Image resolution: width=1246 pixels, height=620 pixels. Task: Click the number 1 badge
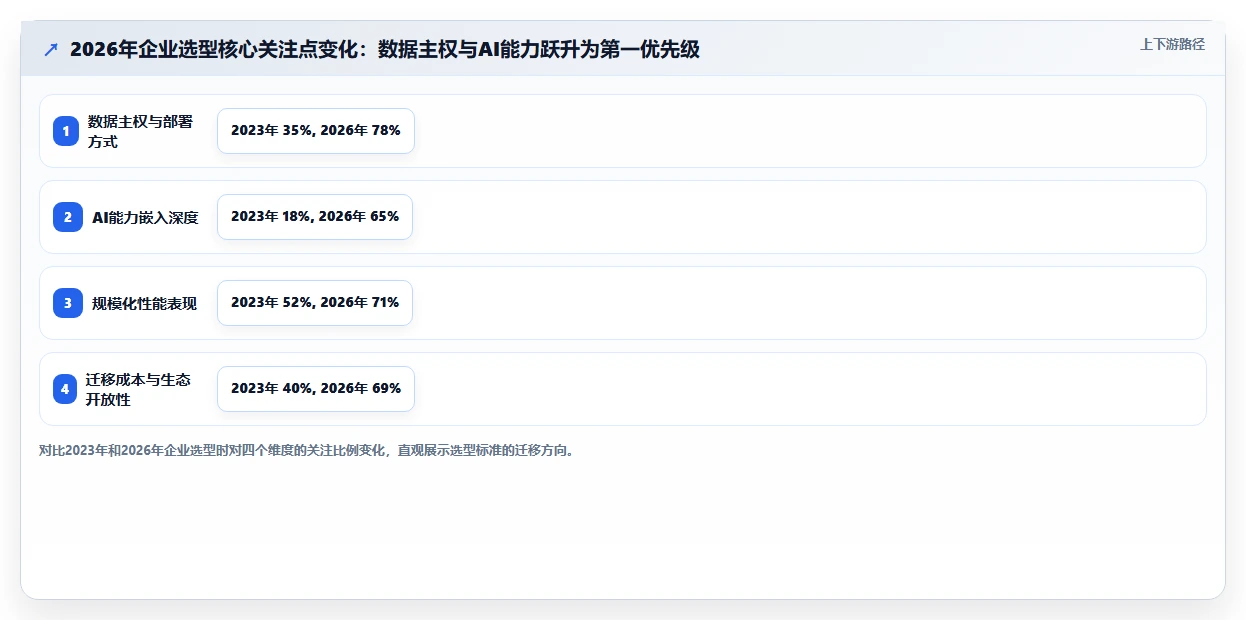[x=66, y=131]
